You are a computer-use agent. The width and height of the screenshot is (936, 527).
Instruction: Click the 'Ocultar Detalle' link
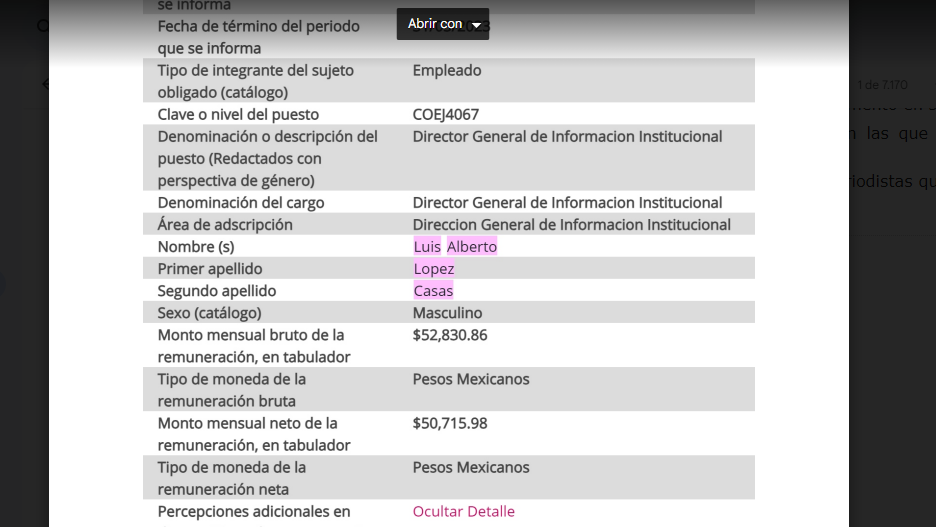[x=463, y=511]
